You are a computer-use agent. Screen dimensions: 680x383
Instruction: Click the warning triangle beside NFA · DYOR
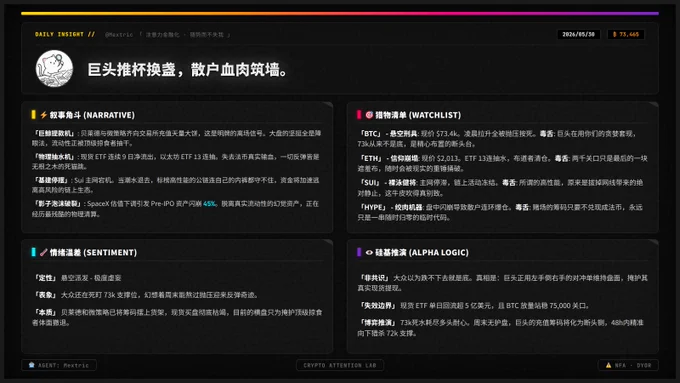(x=608, y=365)
